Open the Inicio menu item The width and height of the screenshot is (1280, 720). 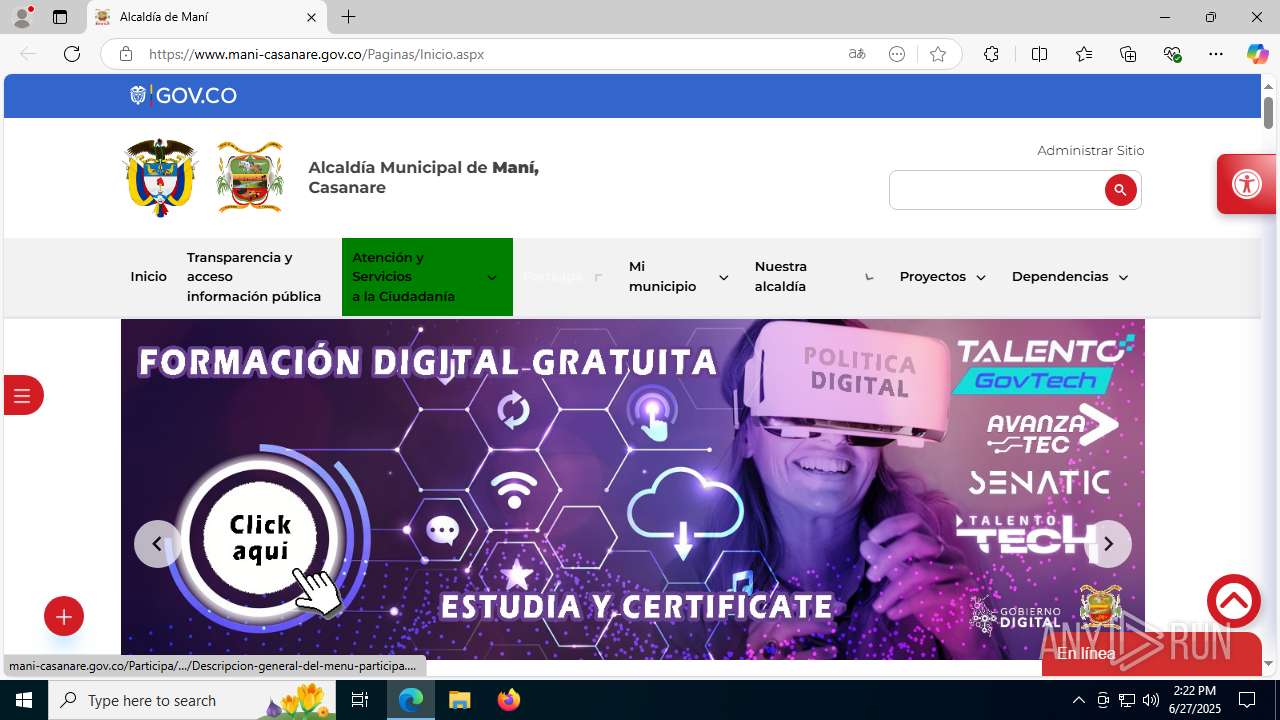148,277
